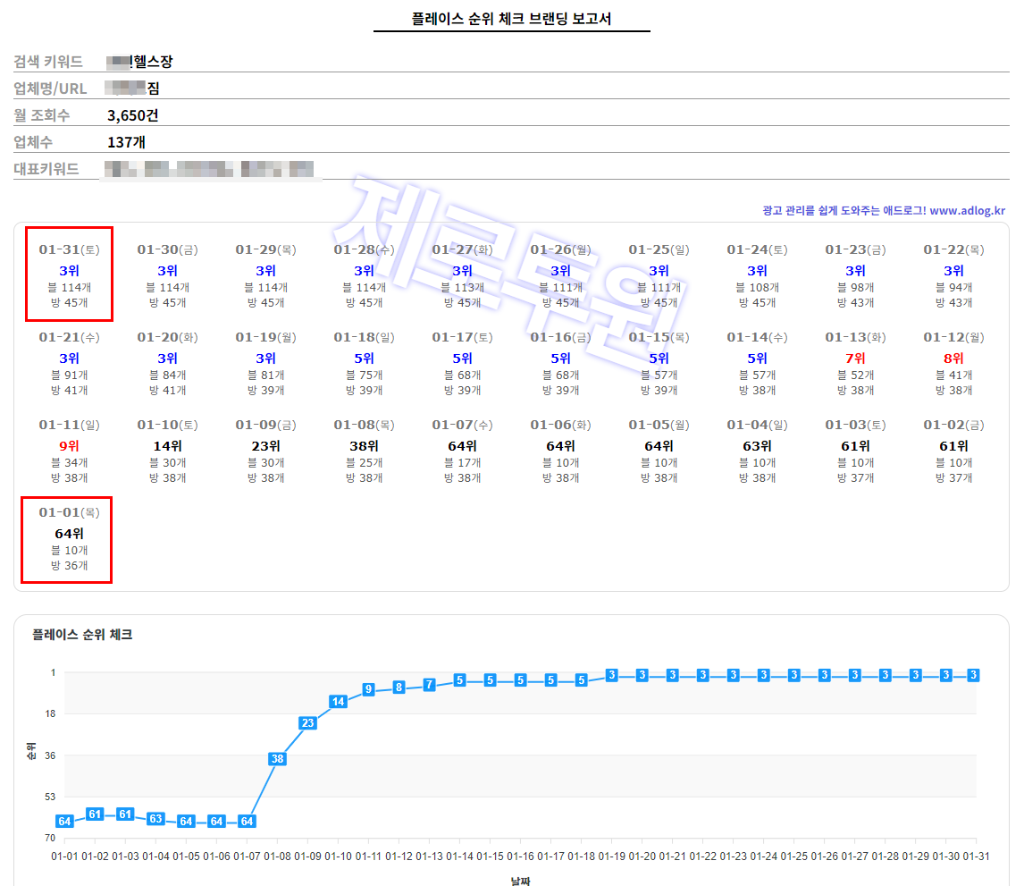
Task: Click the 업체수 value showing 137개
Action: [x=124, y=141]
